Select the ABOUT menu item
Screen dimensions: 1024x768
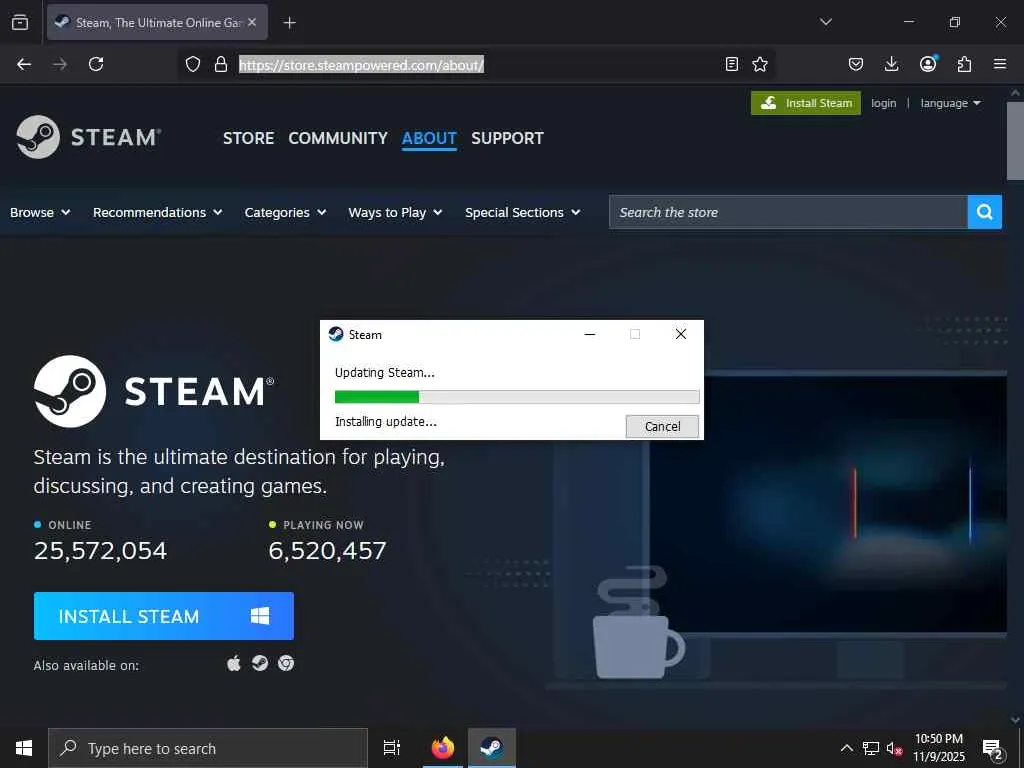(x=429, y=138)
